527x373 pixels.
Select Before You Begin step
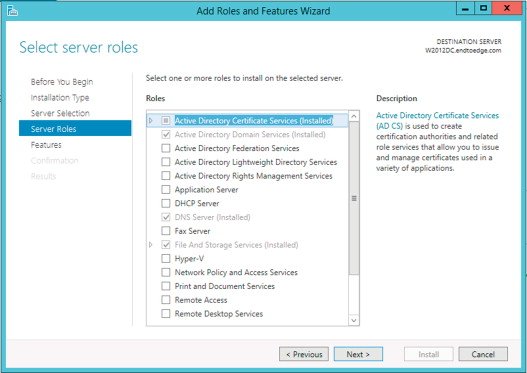click(62, 82)
